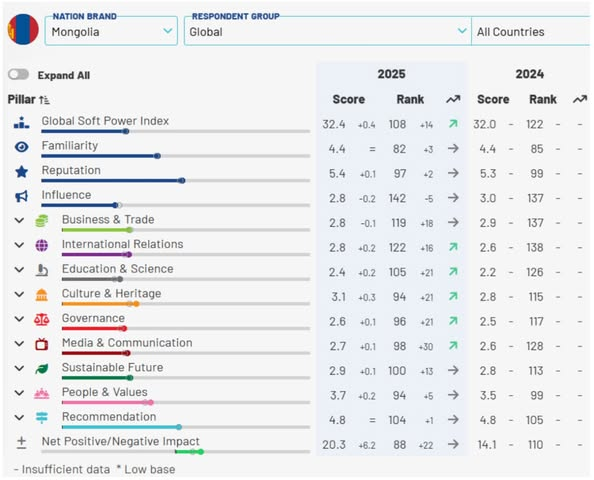
Task: Click the 2024 Rank column header
Action: [x=542, y=99]
